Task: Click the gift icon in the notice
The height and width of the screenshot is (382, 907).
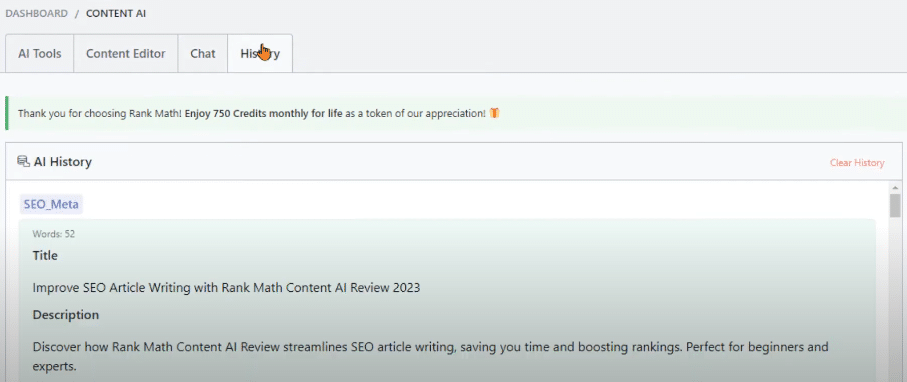Action: 494,113
